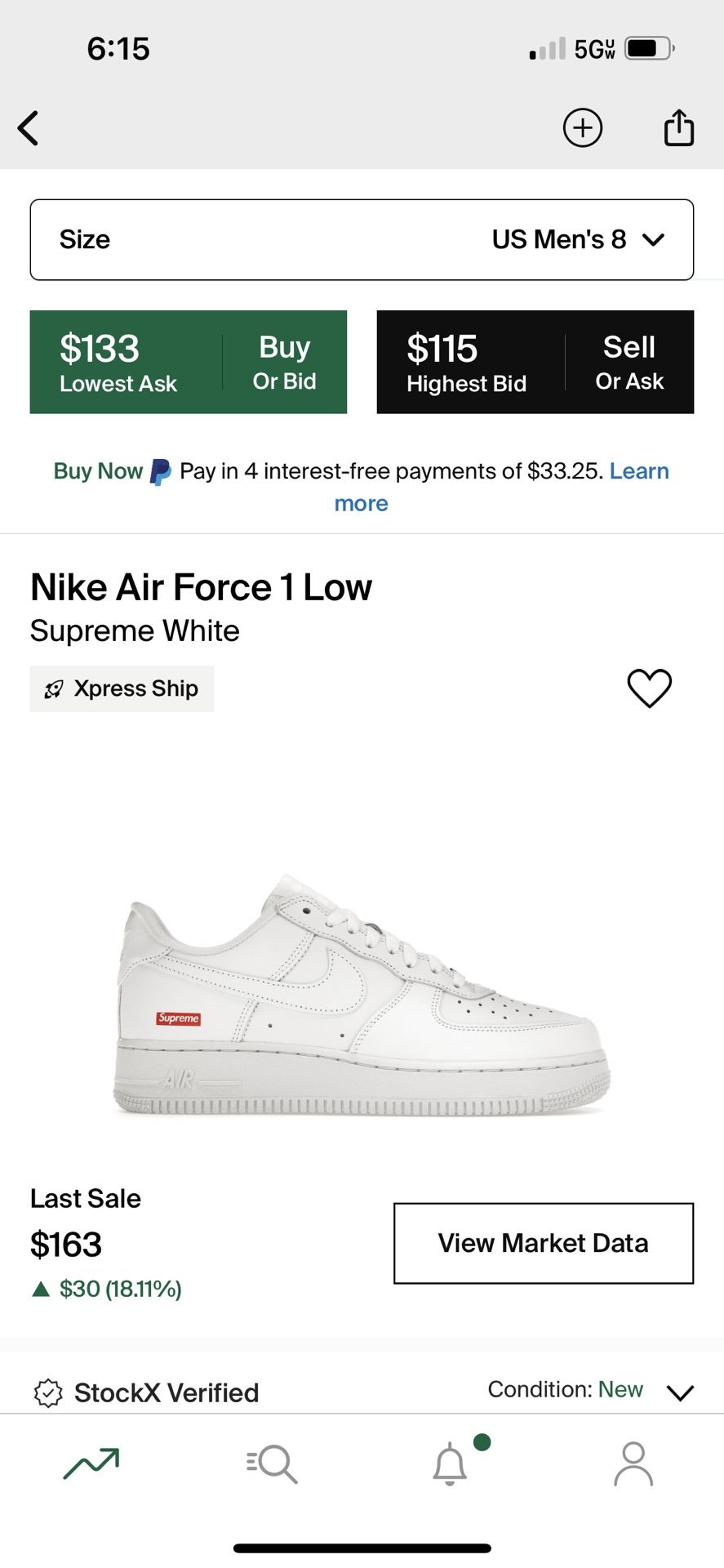Open the notifications bell icon
The image size is (724, 1568).
(450, 1463)
